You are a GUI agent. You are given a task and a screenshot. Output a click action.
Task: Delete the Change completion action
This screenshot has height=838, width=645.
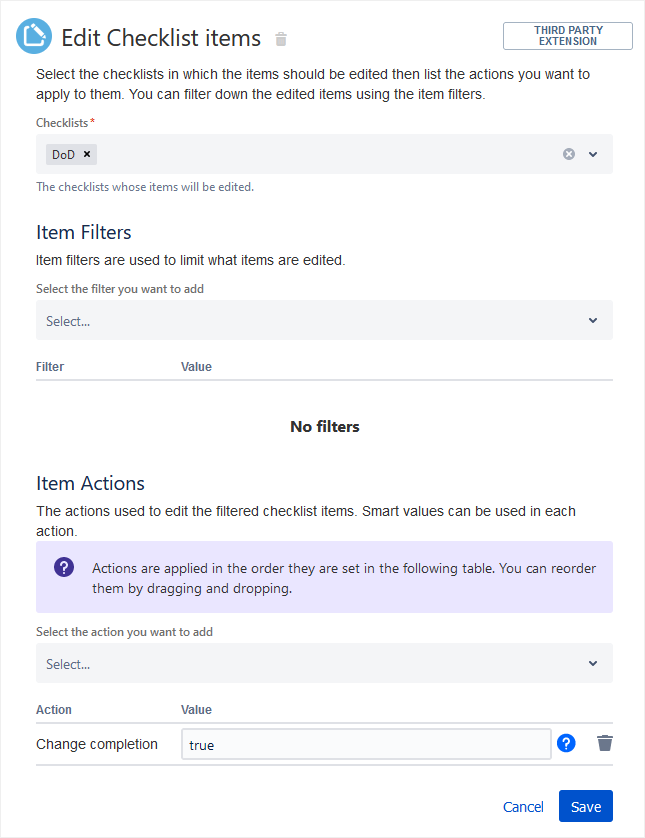tap(605, 743)
